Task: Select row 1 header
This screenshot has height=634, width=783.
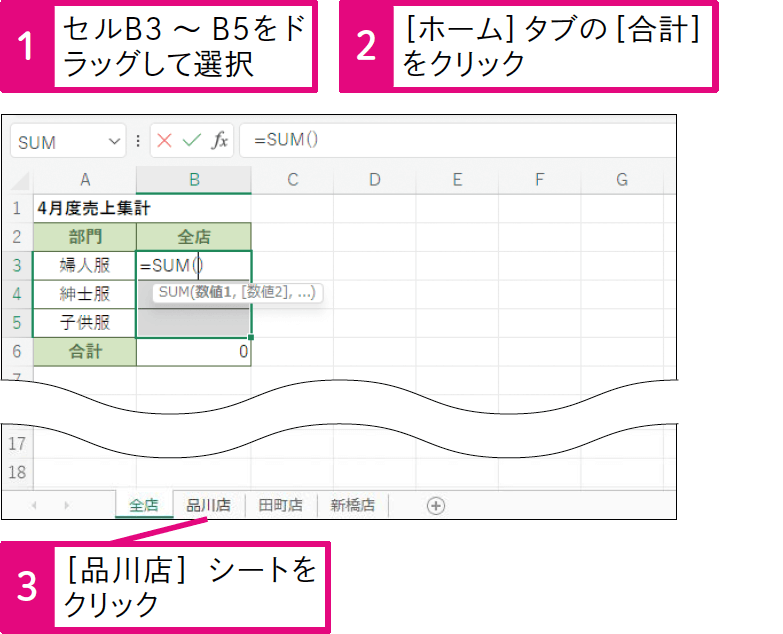Action: [17, 208]
